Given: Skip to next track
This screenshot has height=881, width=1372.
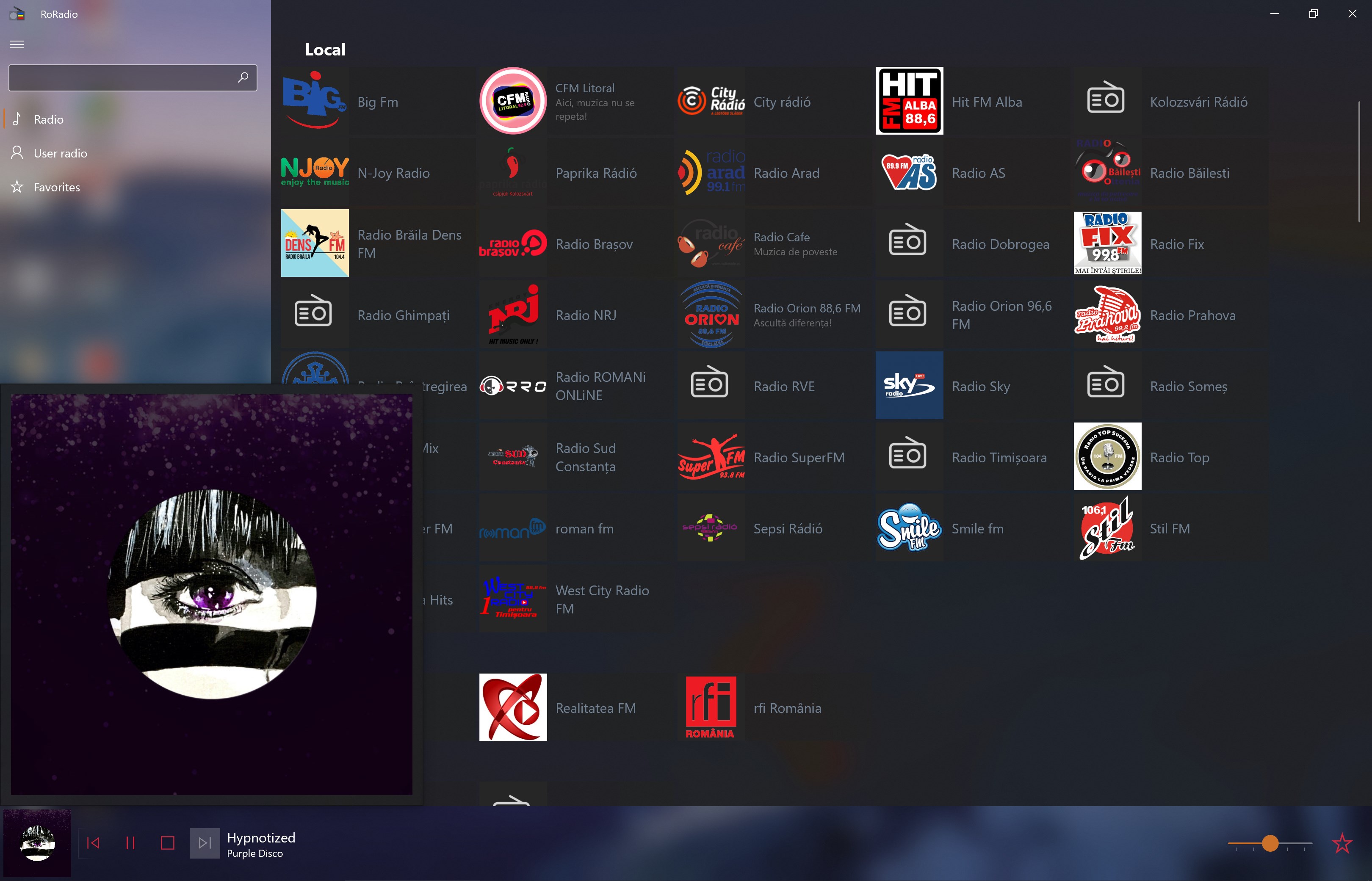Looking at the screenshot, I should tap(204, 842).
